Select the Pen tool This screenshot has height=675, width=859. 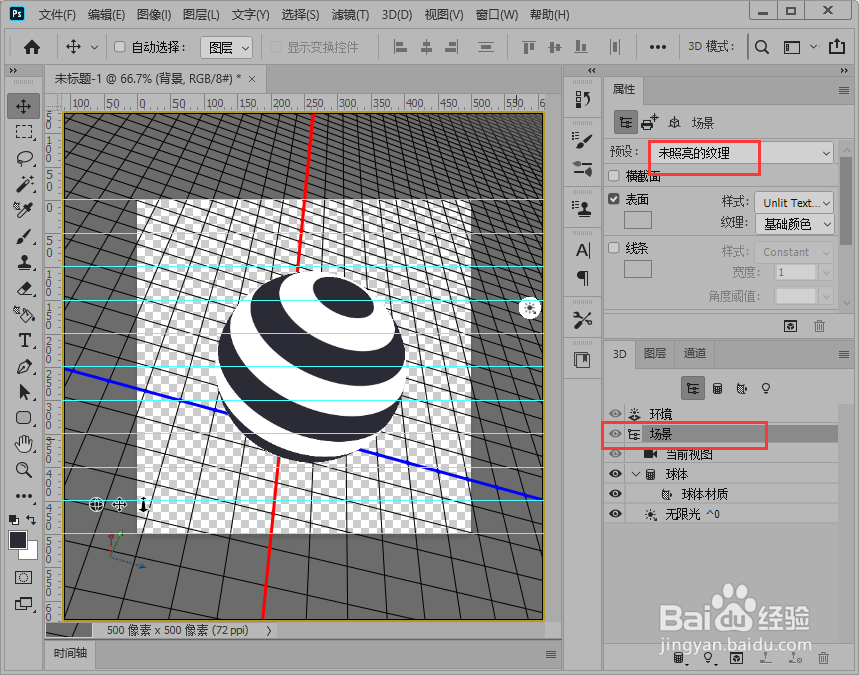click(x=24, y=367)
